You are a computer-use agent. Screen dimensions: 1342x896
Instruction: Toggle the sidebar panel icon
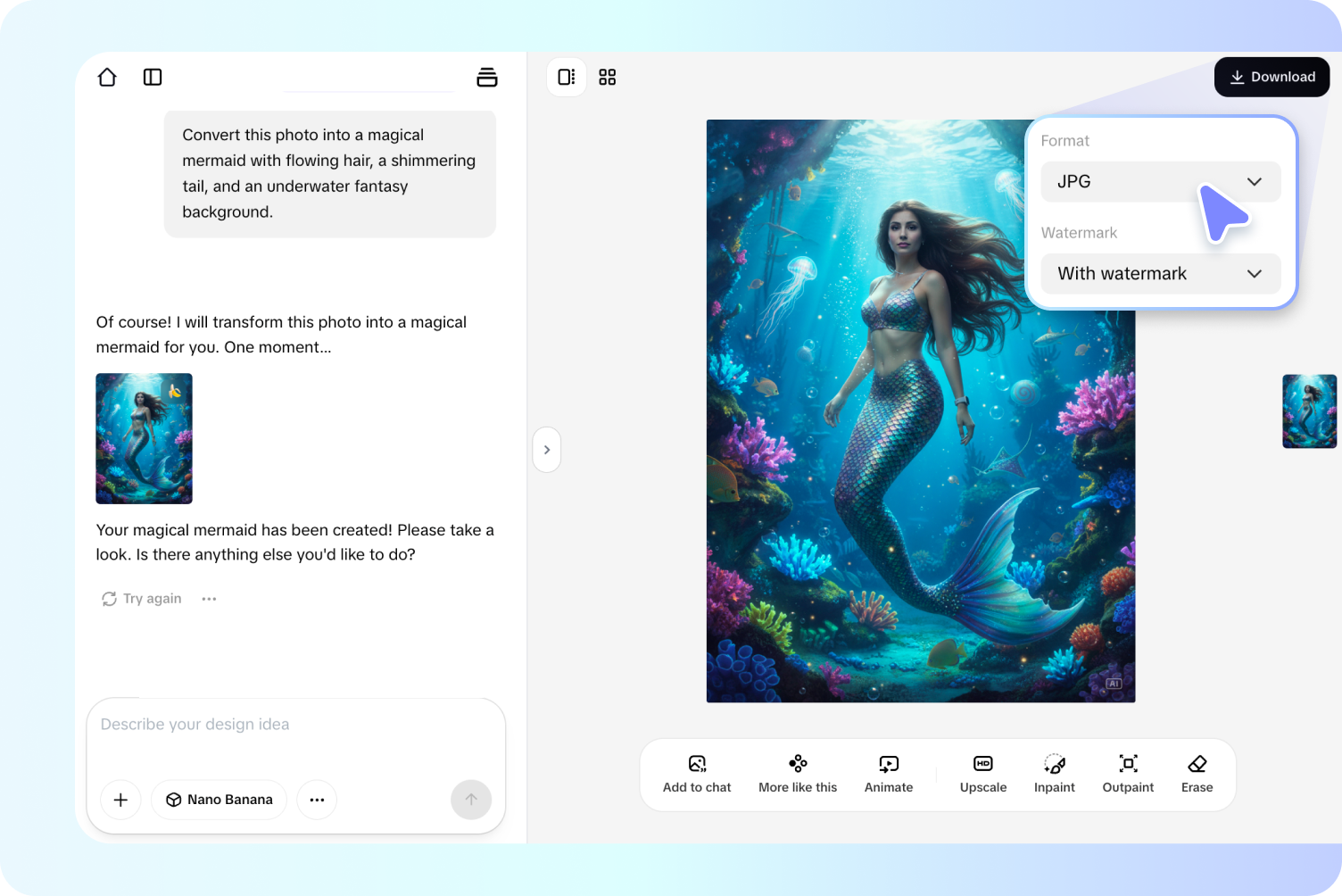[x=153, y=77]
